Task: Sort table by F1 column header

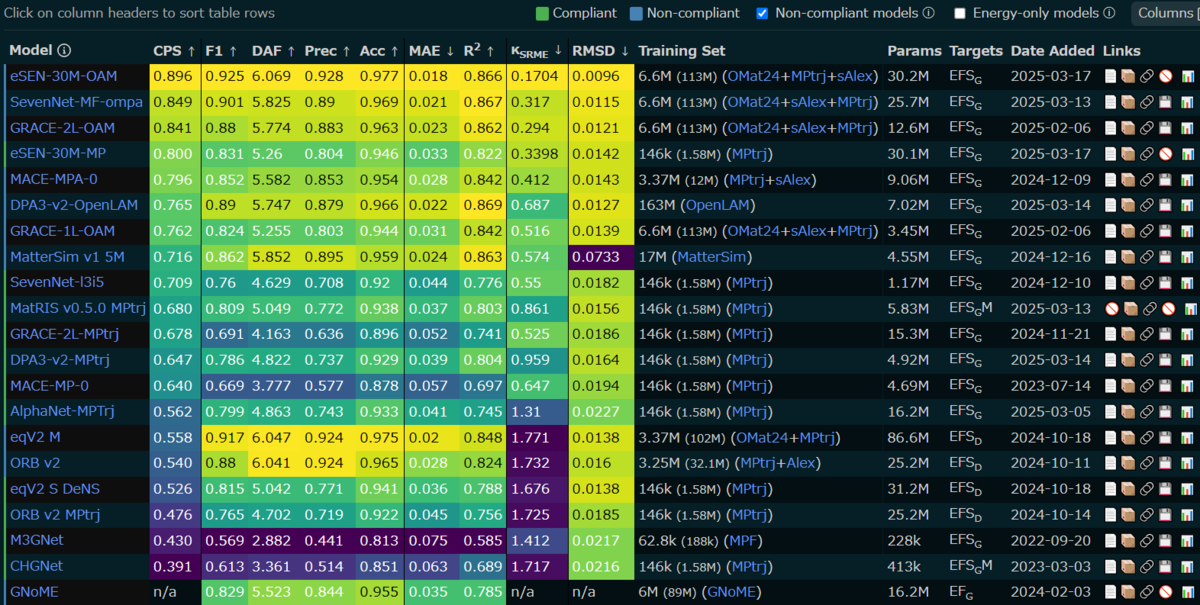Action: [x=221, y=50]
